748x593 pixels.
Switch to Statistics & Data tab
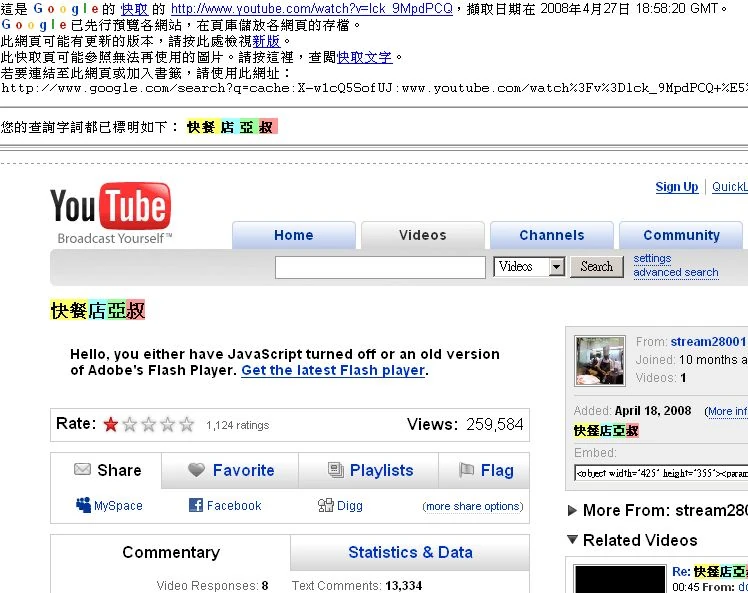[x=410, y=552]
